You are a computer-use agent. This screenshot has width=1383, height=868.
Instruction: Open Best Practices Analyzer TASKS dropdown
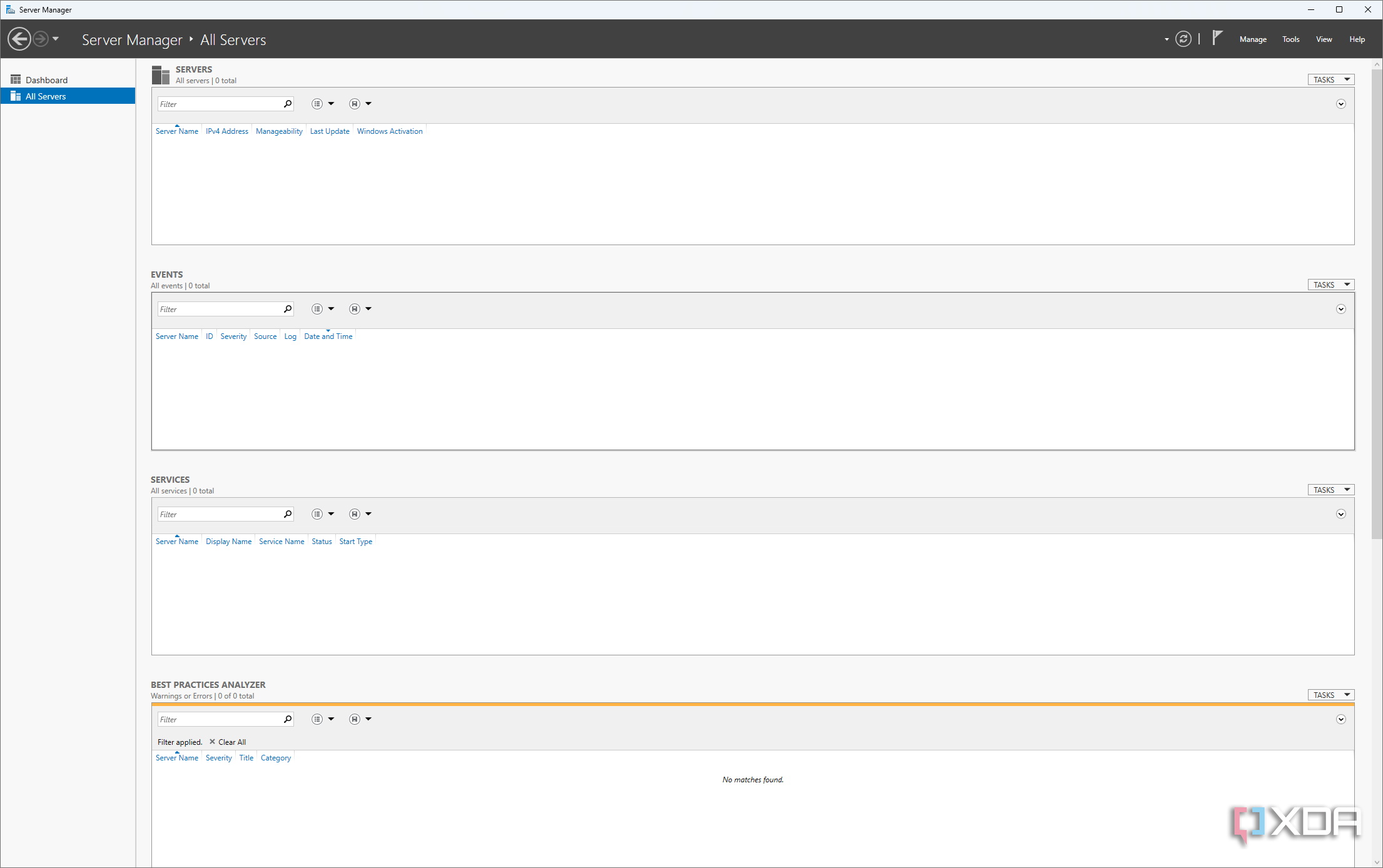coord(1331,695)
